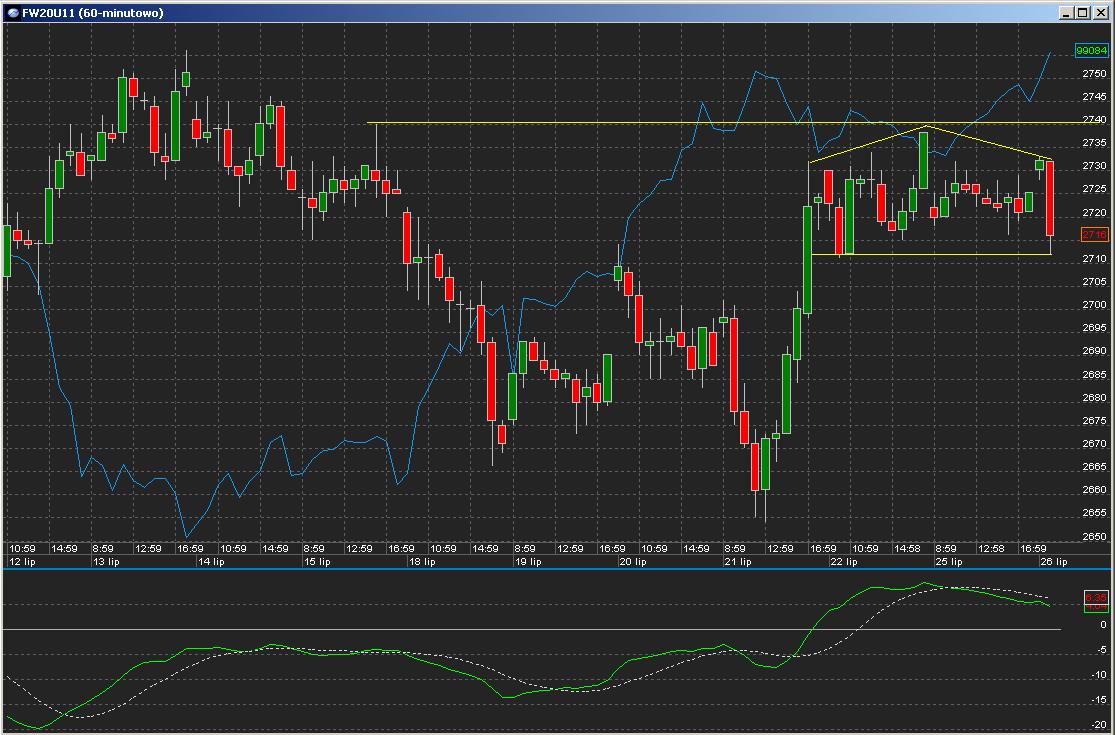Maximize the FW20U11 chart window

click(x=1083, y=12)
